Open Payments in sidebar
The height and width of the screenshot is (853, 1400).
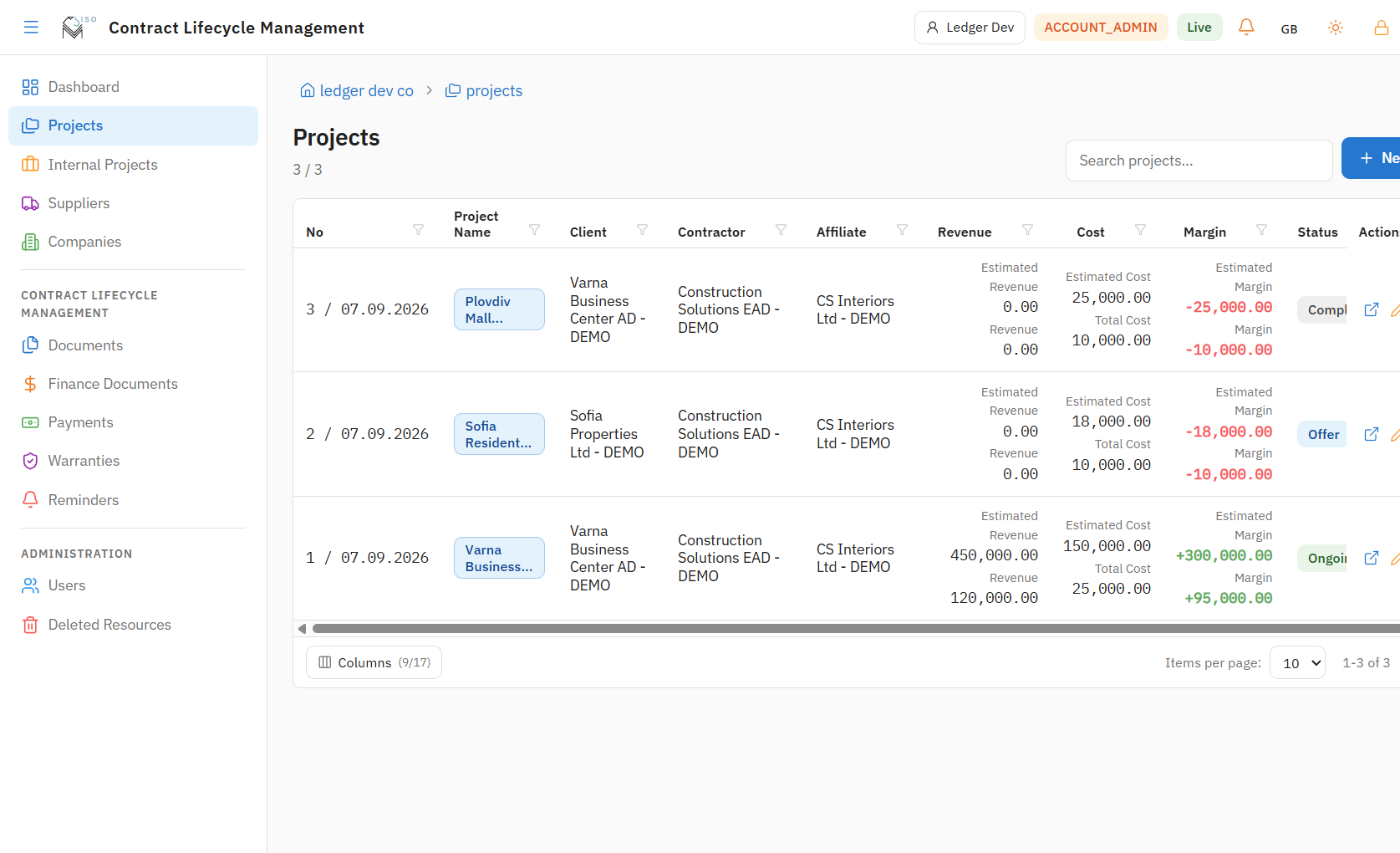click(x=133, y=422)
